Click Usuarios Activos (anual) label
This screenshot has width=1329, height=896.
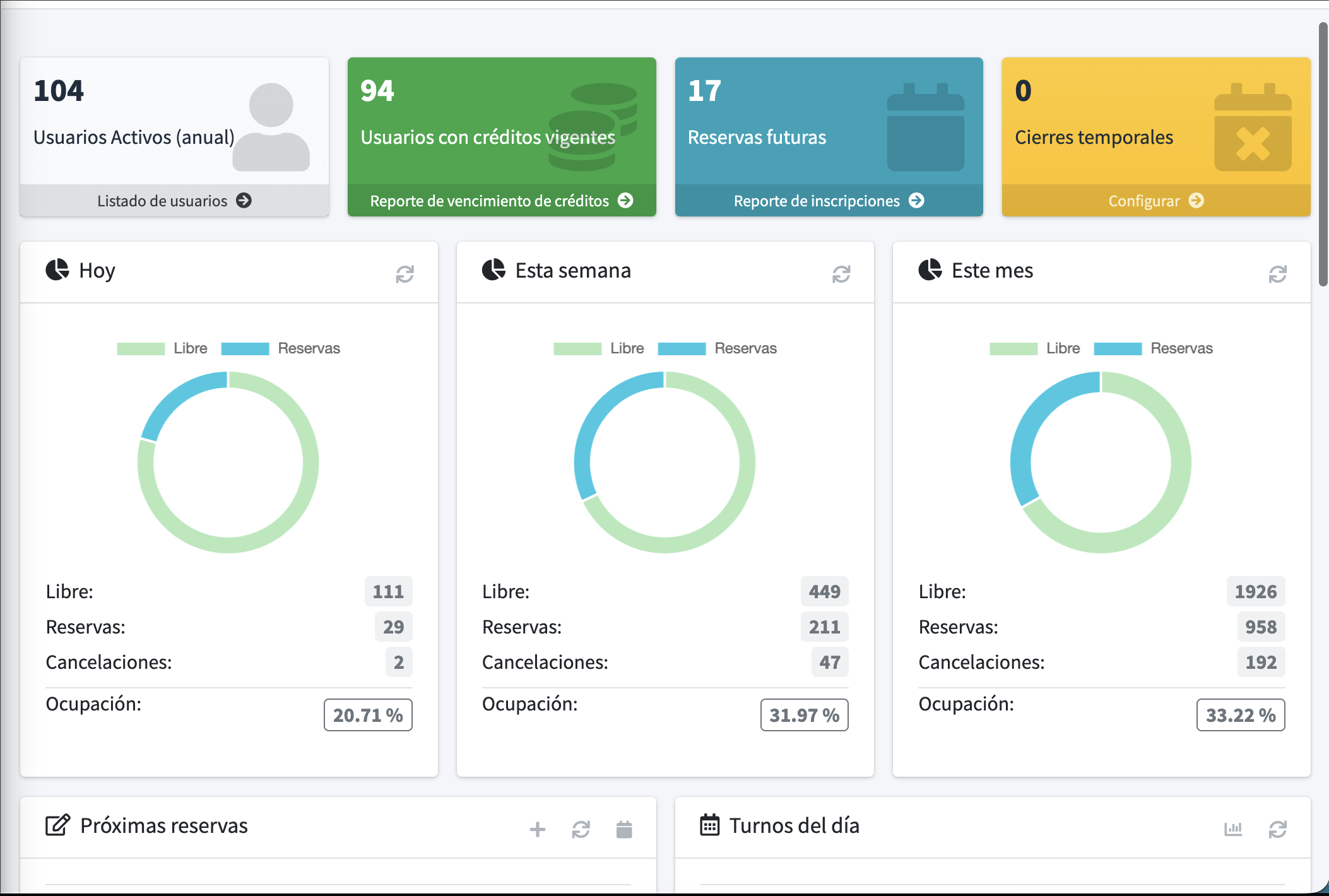134,137
